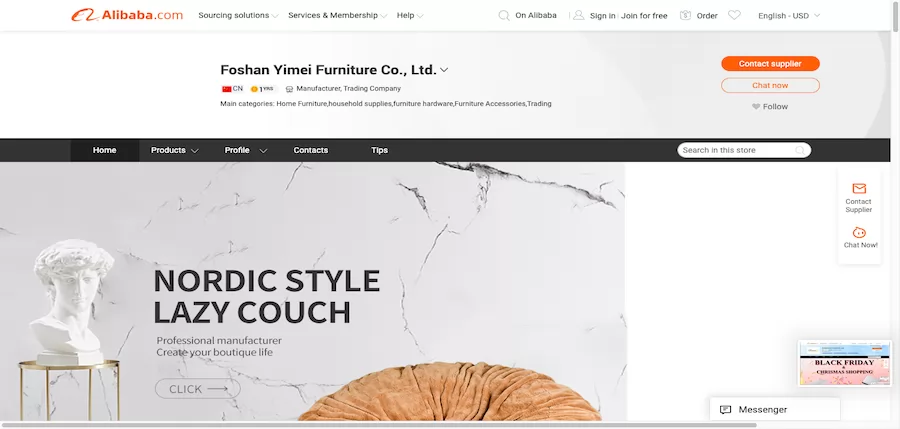Open the English - USD language selector
This screenshot has height=429, width=900.
click(x=789, y=16)
